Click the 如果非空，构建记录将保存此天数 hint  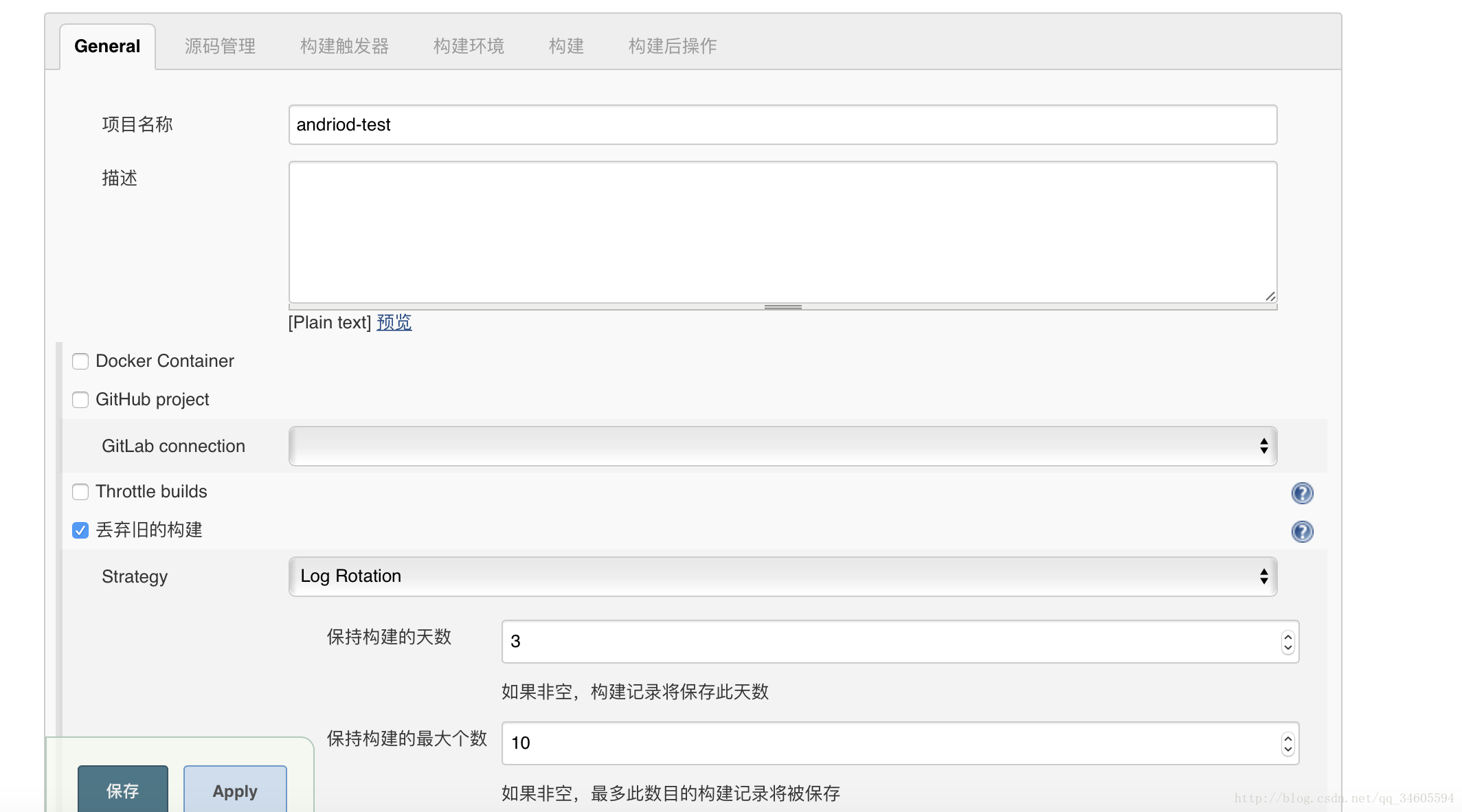tap(635, 692)
